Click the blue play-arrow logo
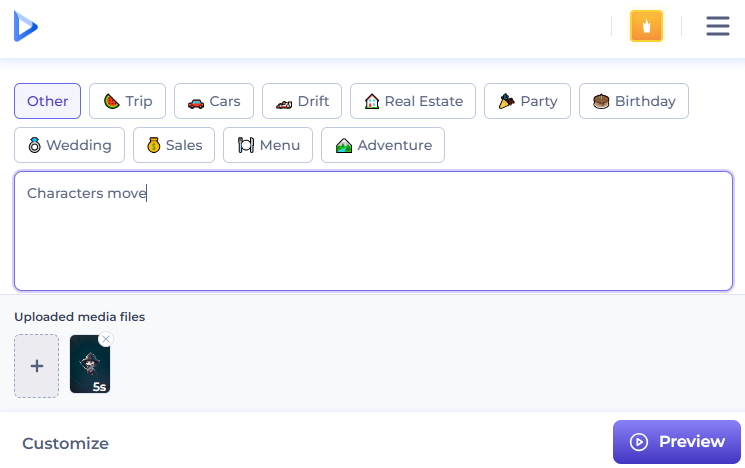745x468 pixels. pyautogui.click(x=25, y=26)
